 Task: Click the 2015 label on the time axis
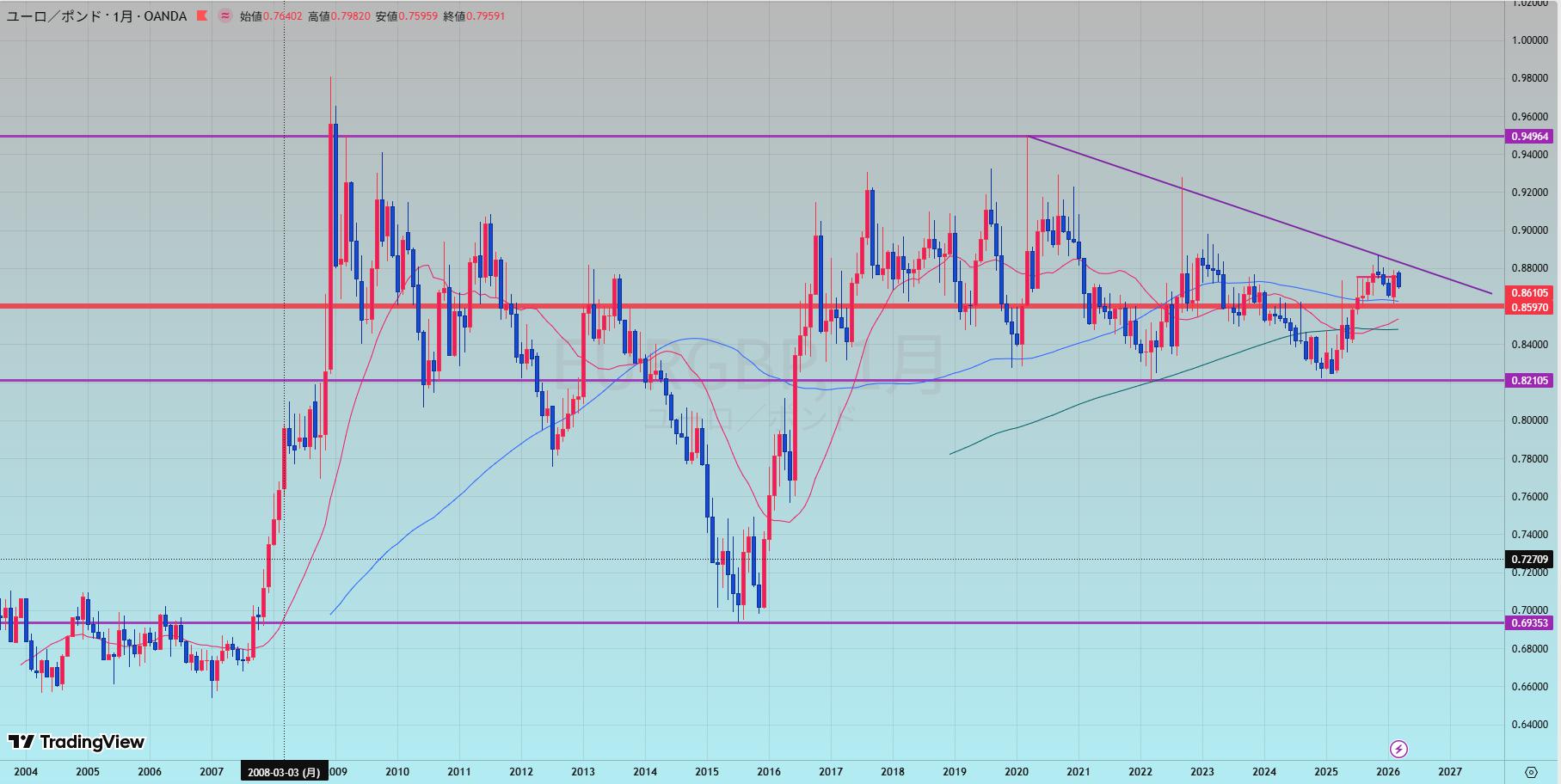[707, 772]
